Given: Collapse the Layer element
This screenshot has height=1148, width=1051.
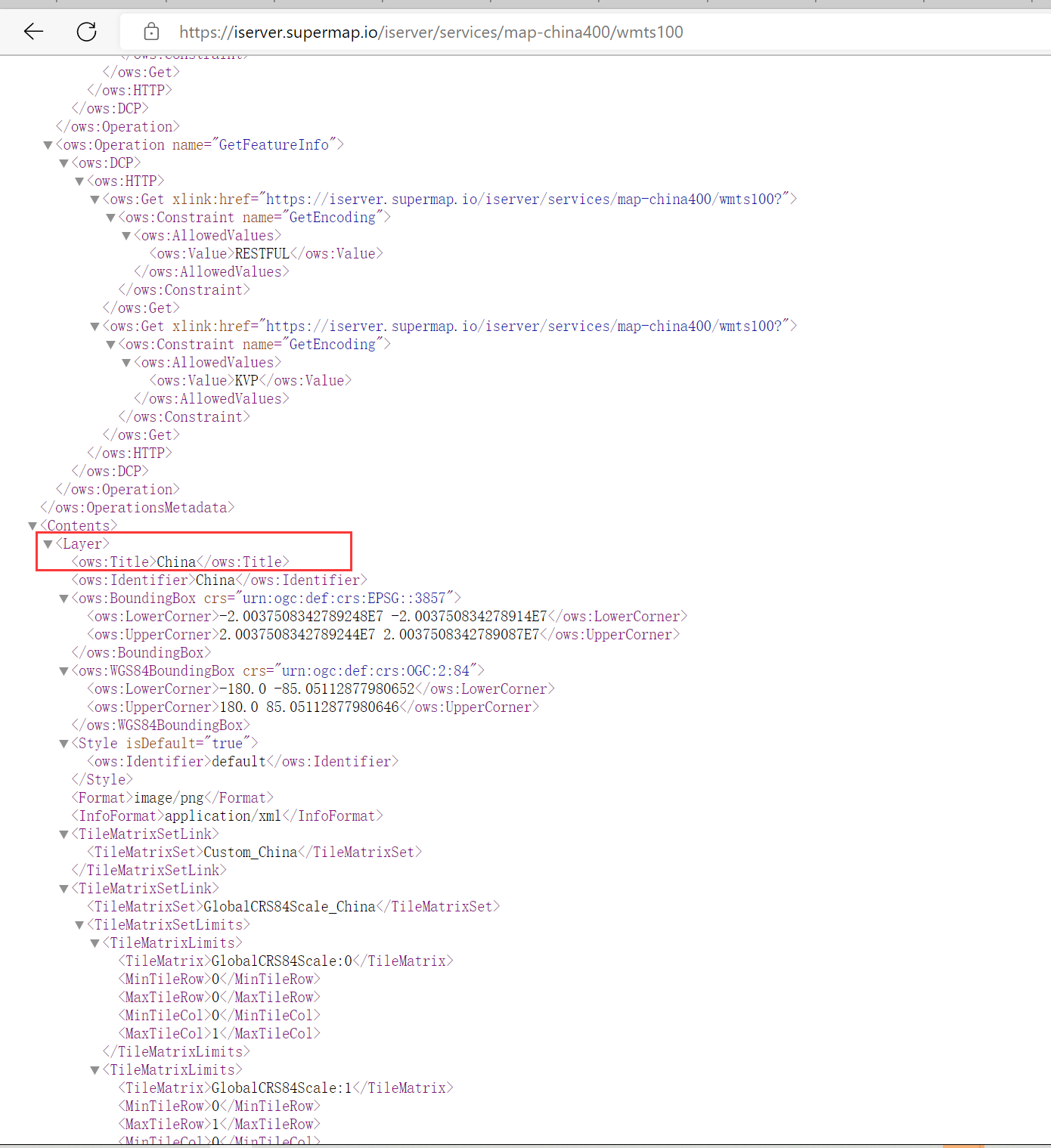Looking at the screenshot, I should (x=48, y=544).
